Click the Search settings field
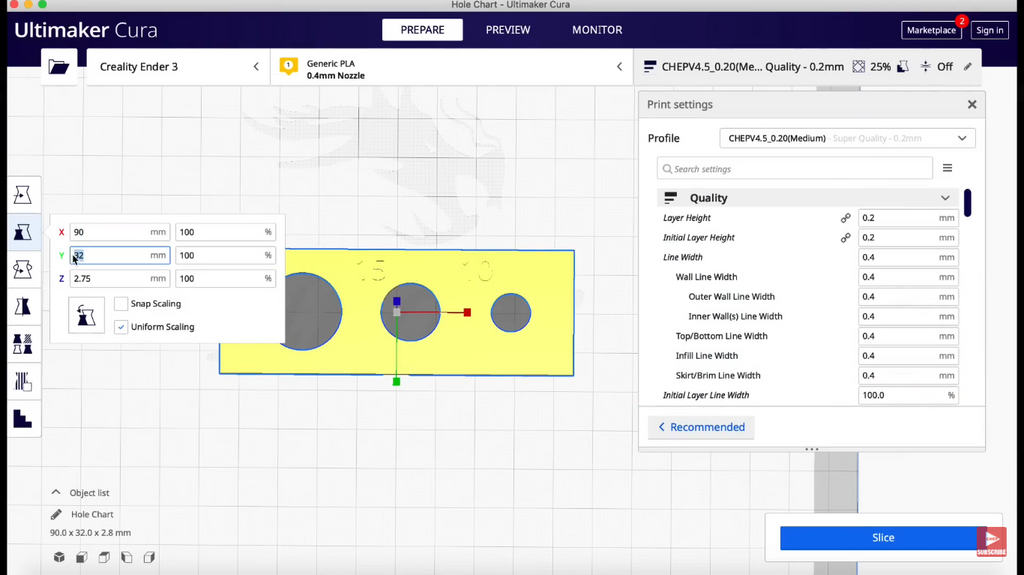Image resolution: width=1024 pixels, height=575 pixels. (x=795, y=169)
